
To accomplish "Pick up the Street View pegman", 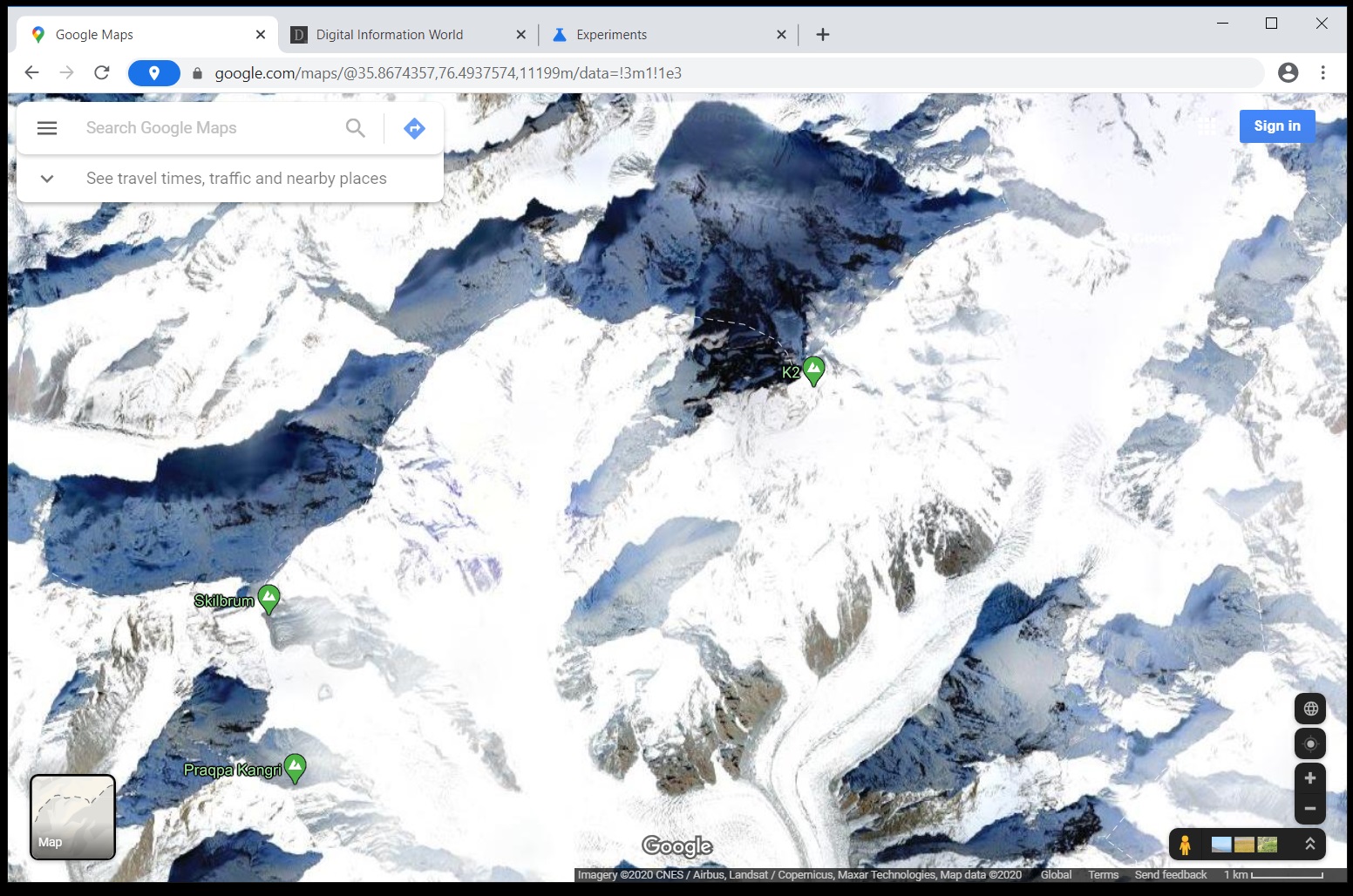I will 1185,845.
